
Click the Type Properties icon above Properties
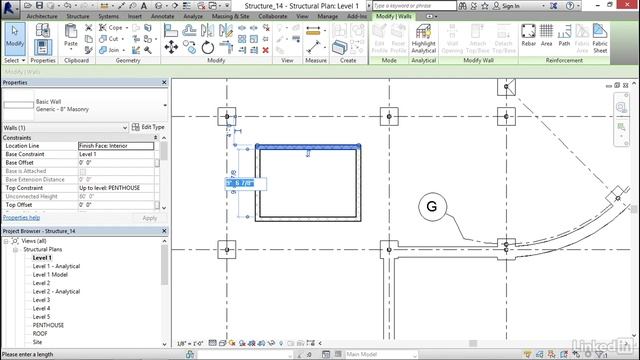point(42,31)
